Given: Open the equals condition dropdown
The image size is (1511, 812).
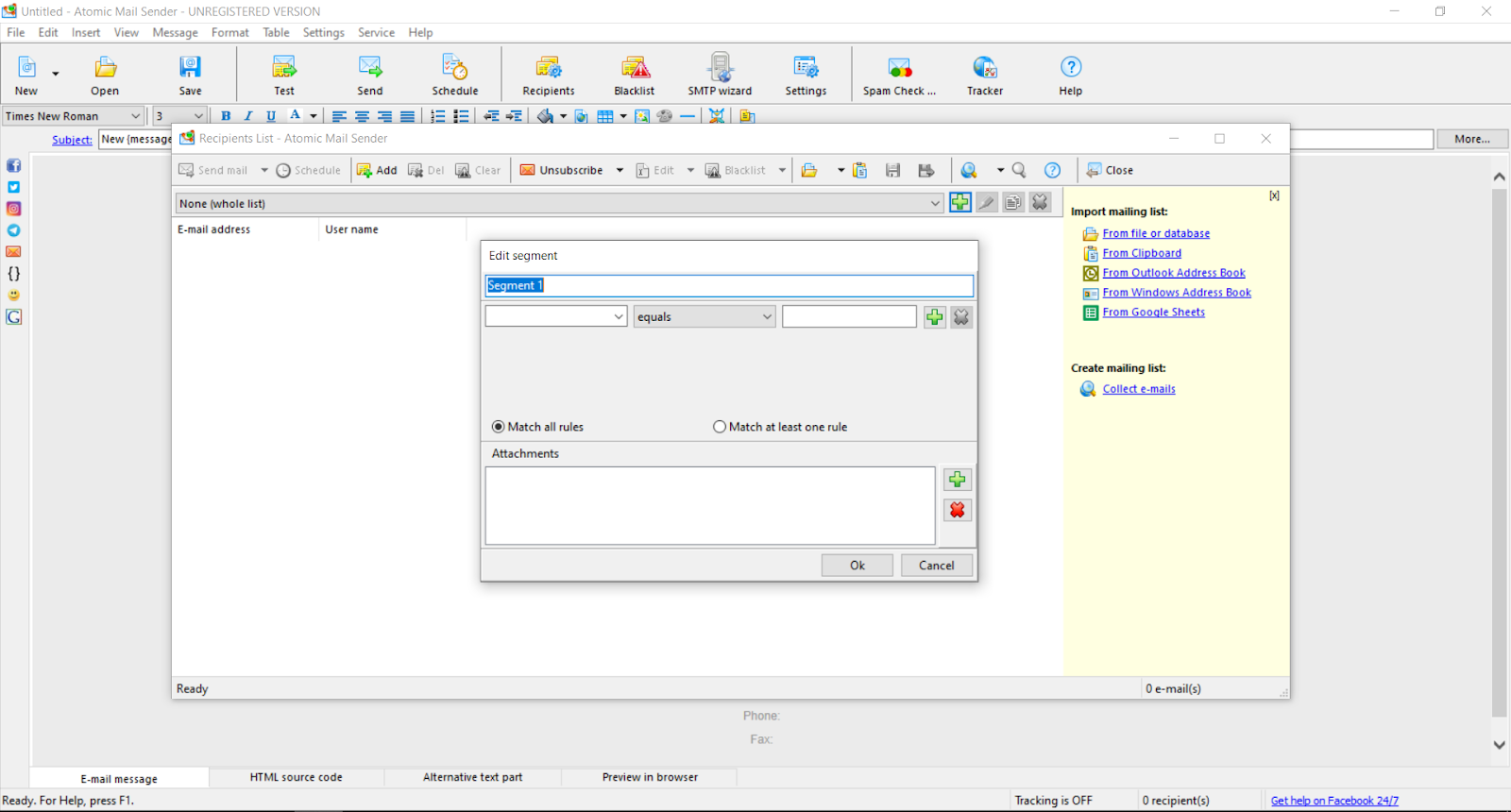Looking at the screenshot, I should (705, 317).
